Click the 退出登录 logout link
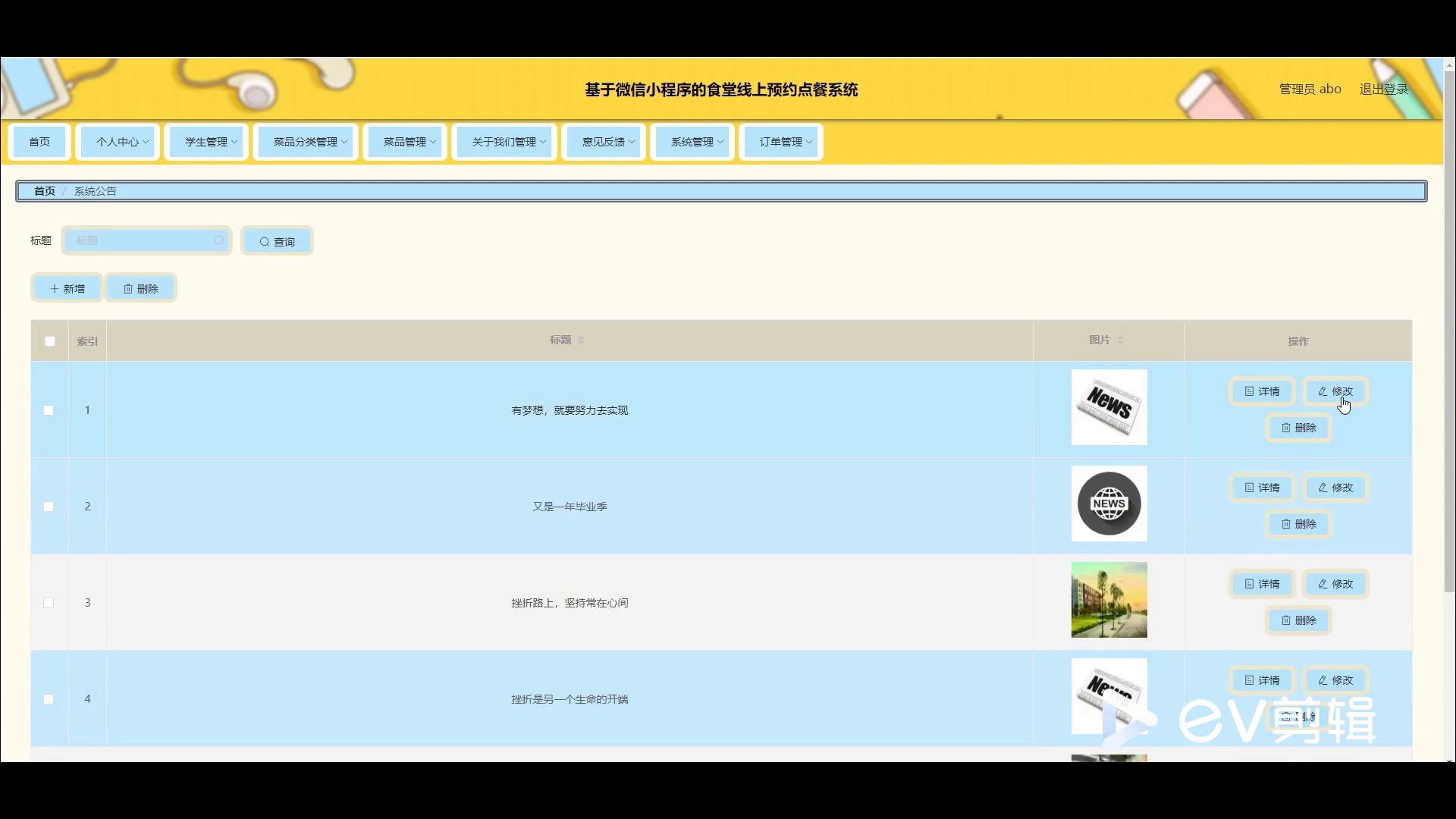This screenshot has width=1456, height=819. [x=1383, y=89]
